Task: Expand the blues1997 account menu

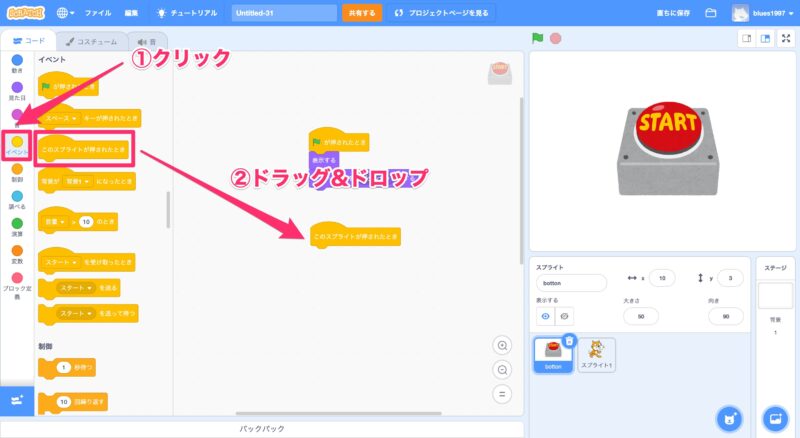Action: point(767,13)
